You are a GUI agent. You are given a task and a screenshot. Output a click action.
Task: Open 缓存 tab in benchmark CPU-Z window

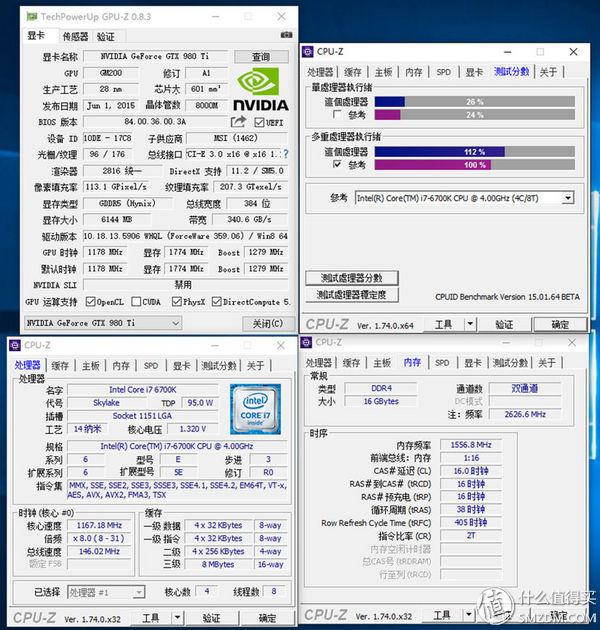click(353, 72)
